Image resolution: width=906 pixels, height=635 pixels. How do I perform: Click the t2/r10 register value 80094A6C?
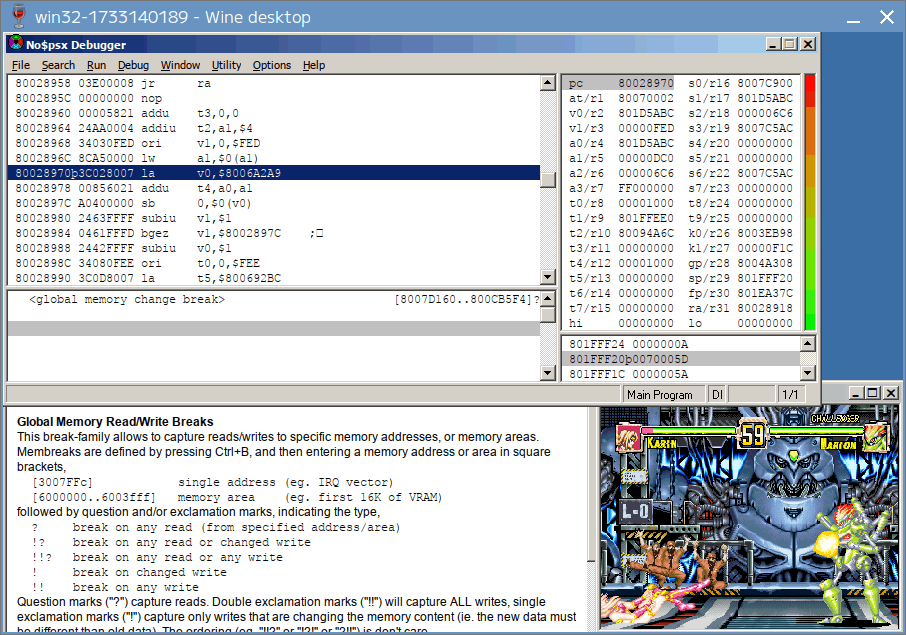[x=645, y=233]
